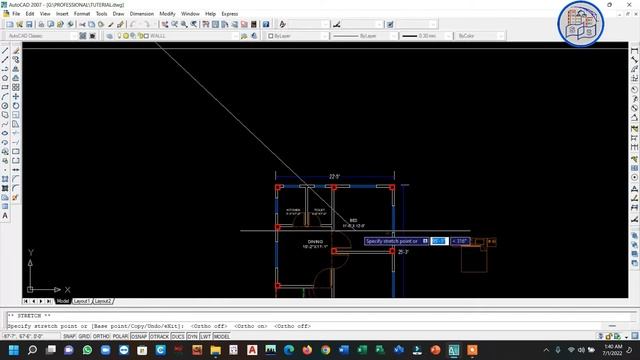
Task: Select the Line tool in Draw toolbar
Action: pos(5,51)
